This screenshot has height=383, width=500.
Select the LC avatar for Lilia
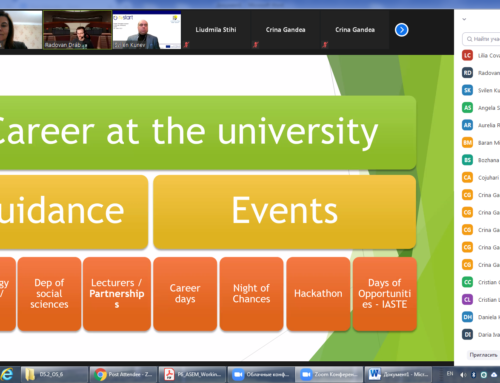(467, 55)
